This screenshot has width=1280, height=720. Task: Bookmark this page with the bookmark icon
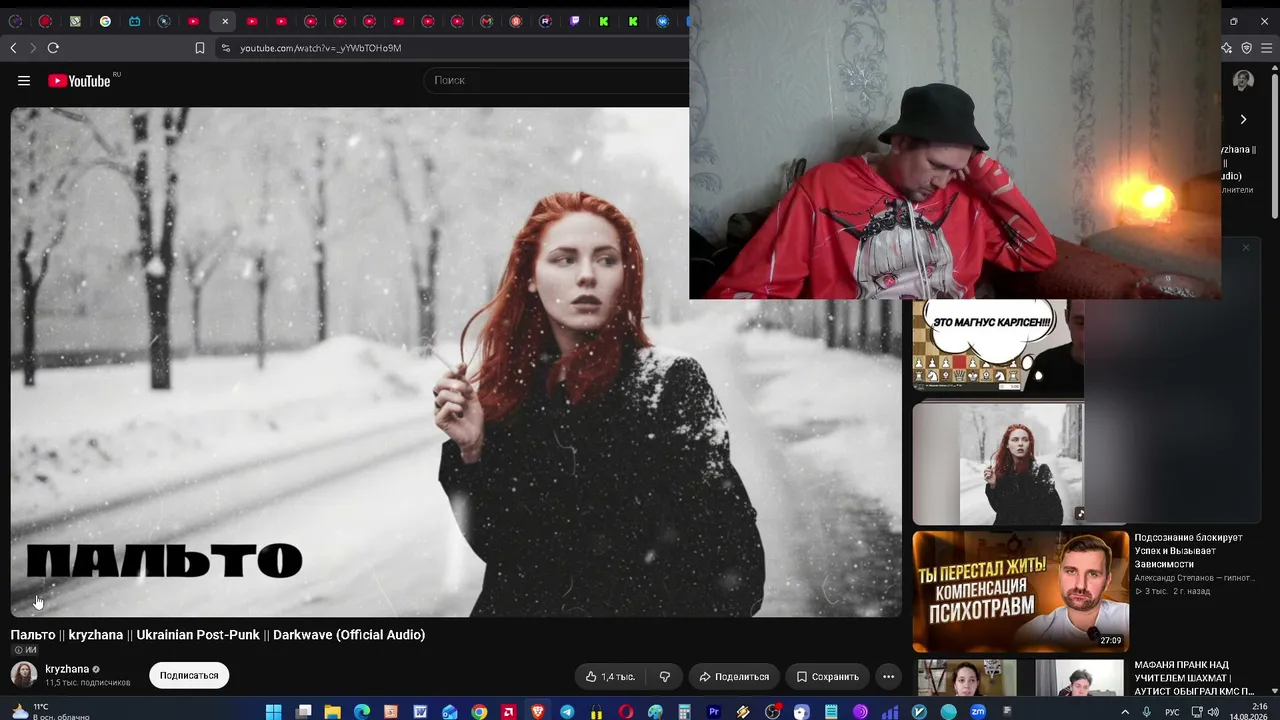click(x=200, y=48)
